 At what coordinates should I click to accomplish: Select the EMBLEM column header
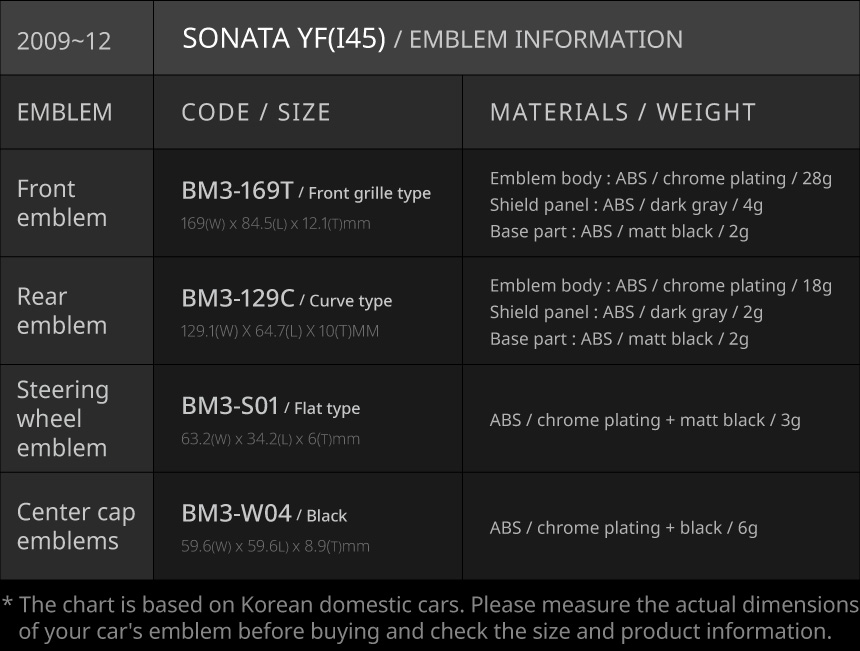tap(65, 112)
